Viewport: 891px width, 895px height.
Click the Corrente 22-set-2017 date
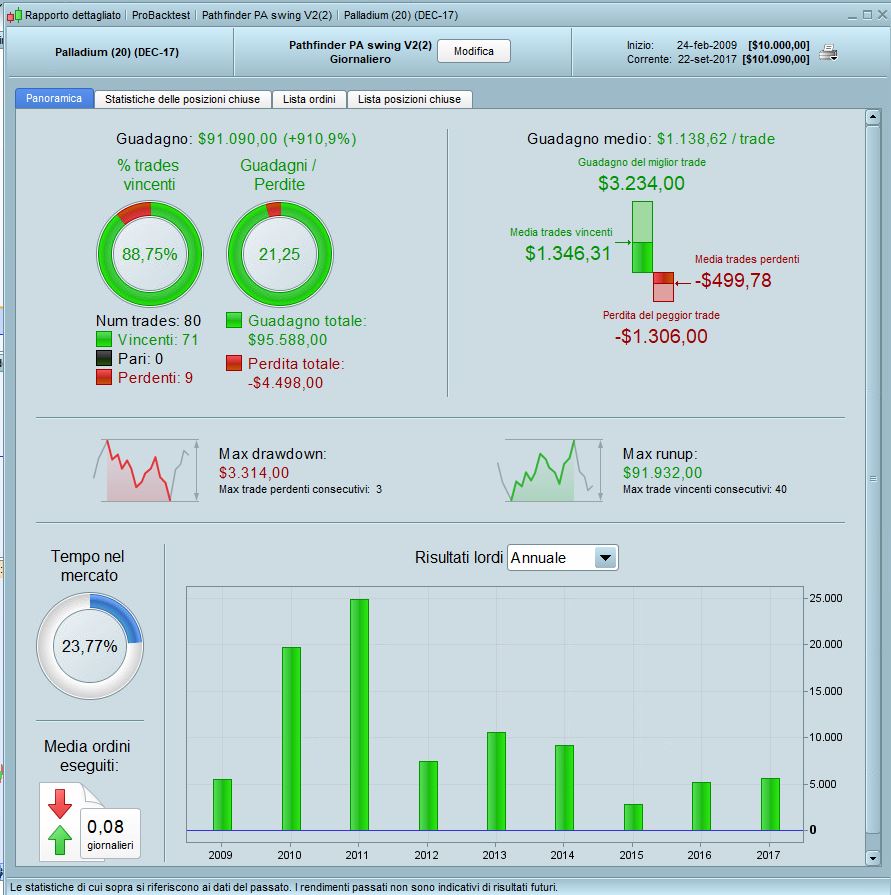click(x=707, y=59)
